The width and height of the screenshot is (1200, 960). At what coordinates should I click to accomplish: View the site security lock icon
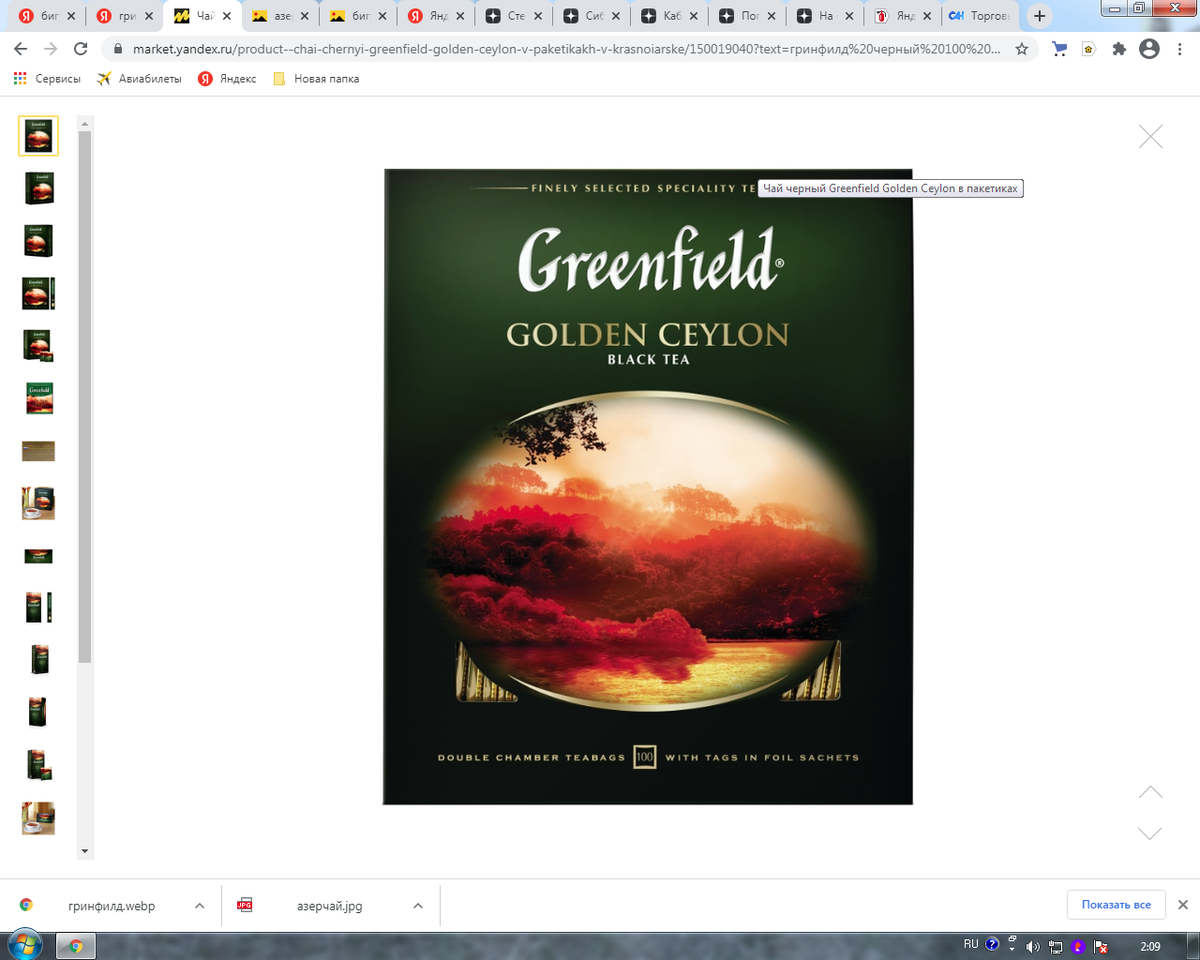click(116, 49)
